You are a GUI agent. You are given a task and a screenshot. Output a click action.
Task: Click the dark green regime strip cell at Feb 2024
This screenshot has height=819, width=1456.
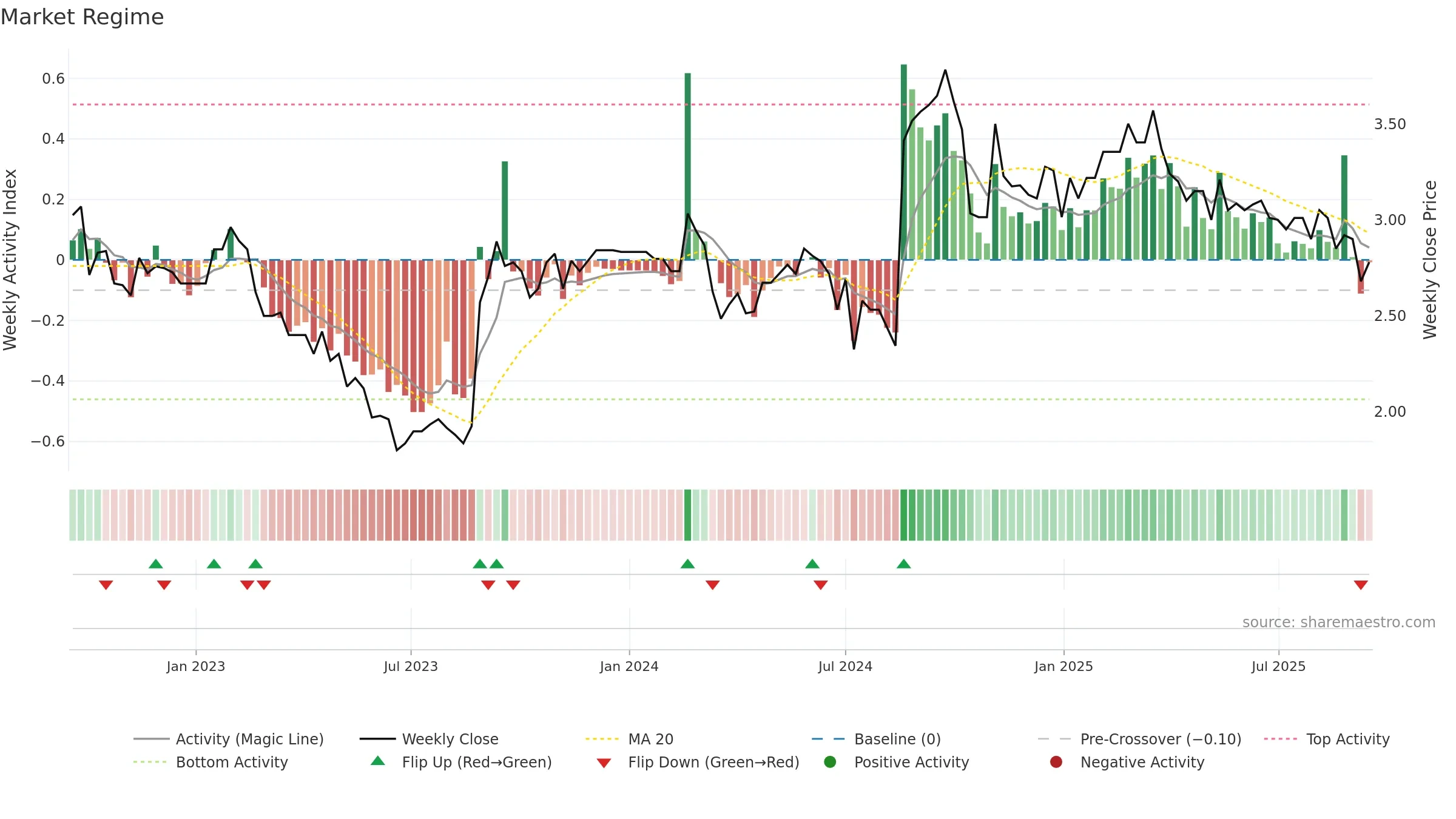pos(688,515)
